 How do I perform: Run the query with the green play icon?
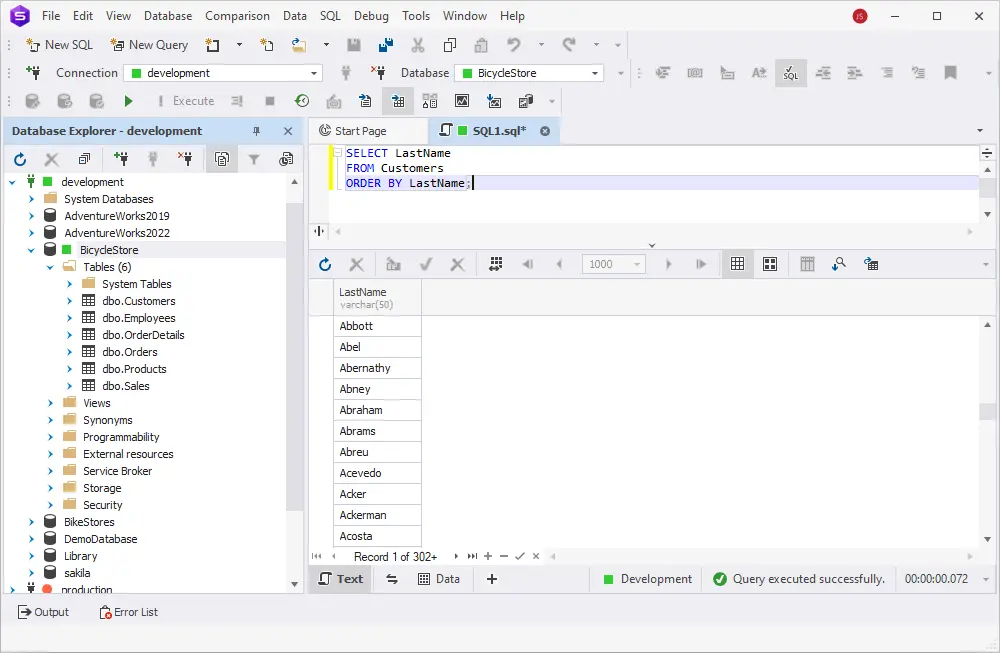pos(128,101)
